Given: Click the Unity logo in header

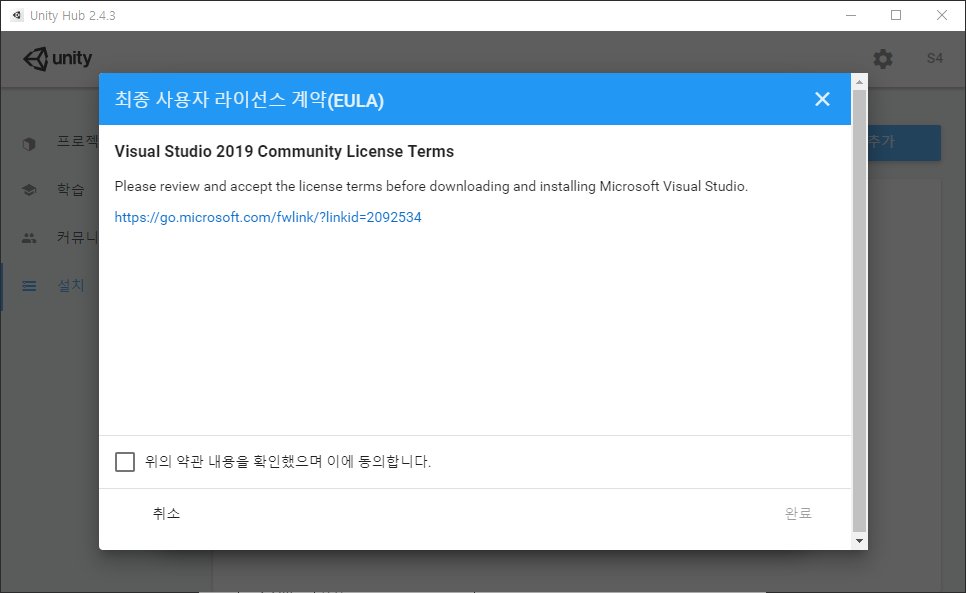Looking at the screenshot, I should click(58, 58).
